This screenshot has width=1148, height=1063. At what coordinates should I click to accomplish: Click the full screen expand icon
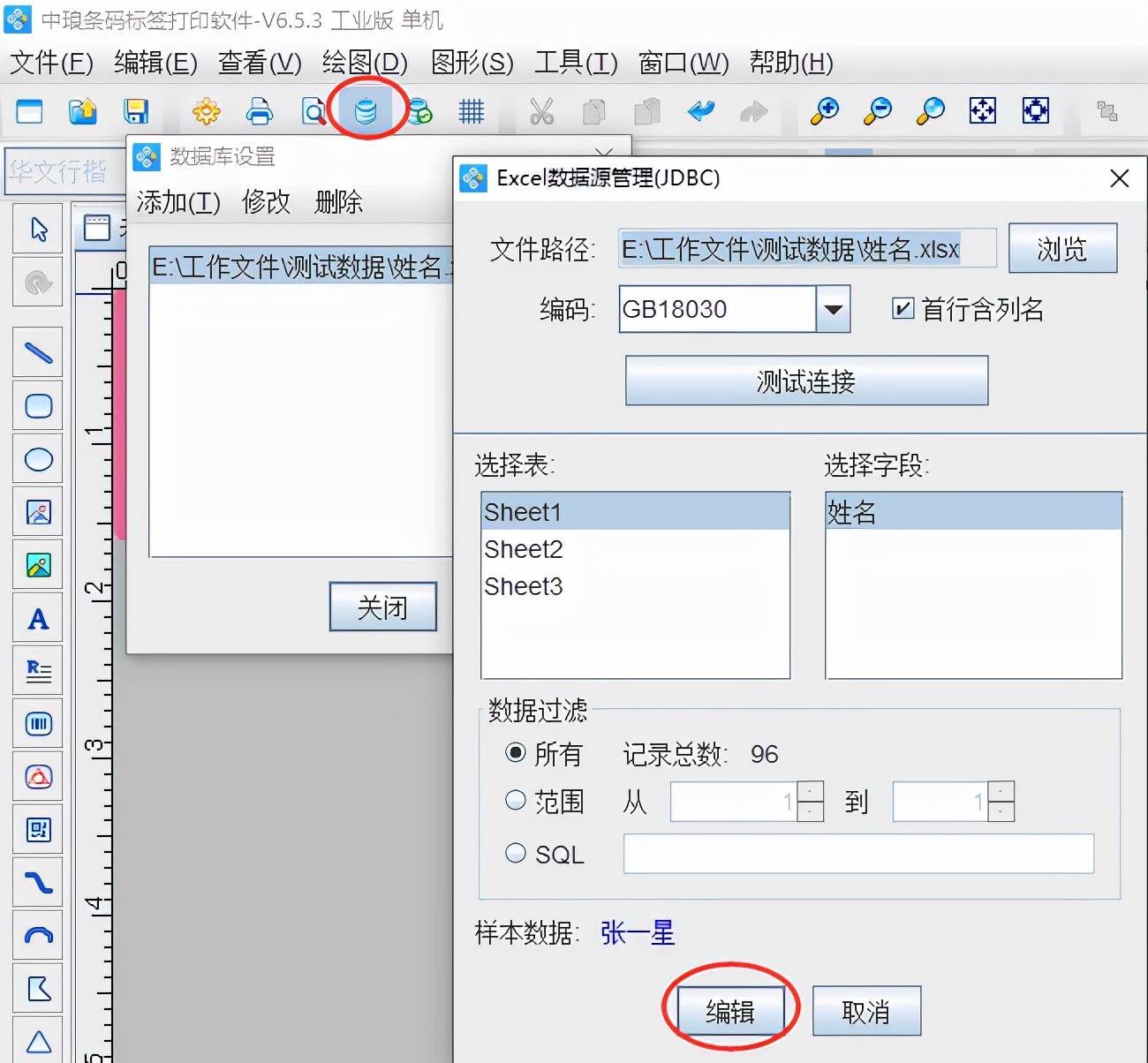pos(1036,111)
